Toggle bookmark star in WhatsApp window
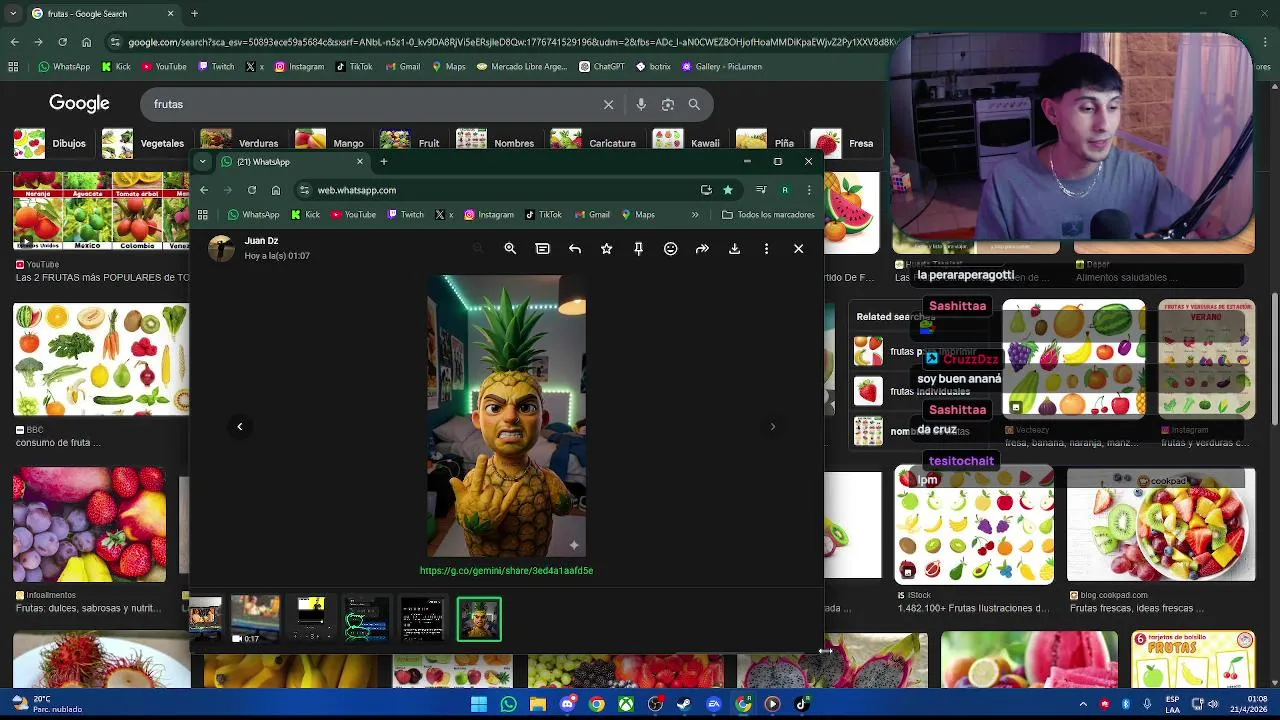The width and height of the screenshot is (1280, 720). click(728, 190)
